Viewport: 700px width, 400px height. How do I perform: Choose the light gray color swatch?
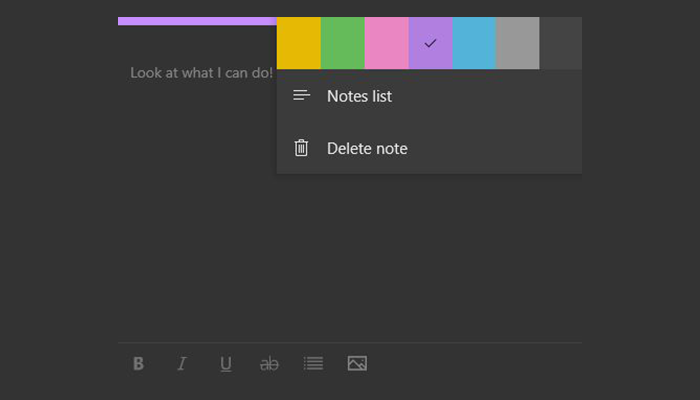[x=518, y=43]
